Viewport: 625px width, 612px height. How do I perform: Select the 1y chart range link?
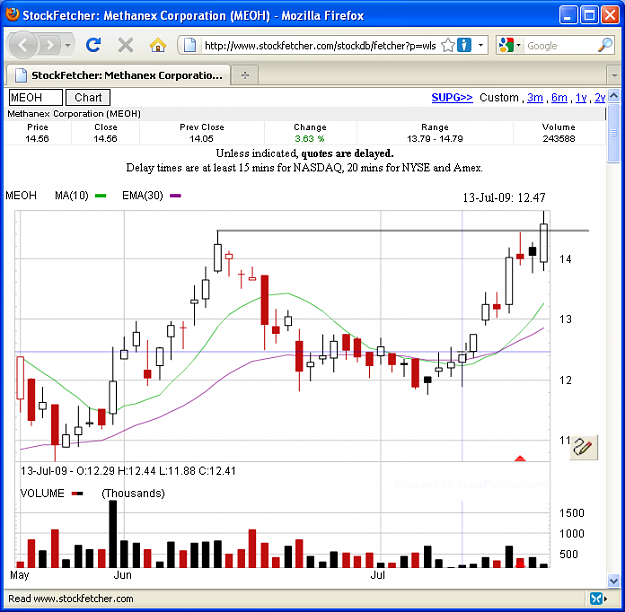coord(581,97)
